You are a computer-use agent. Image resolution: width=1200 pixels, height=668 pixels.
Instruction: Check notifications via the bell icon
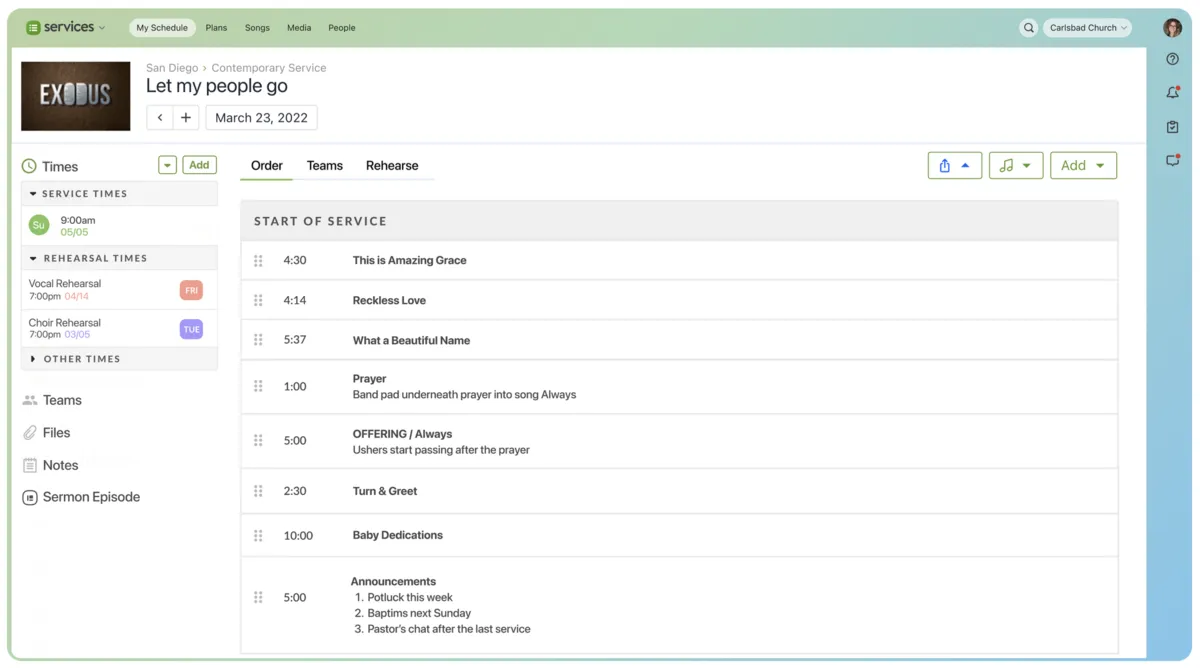tap(1172, 92)
